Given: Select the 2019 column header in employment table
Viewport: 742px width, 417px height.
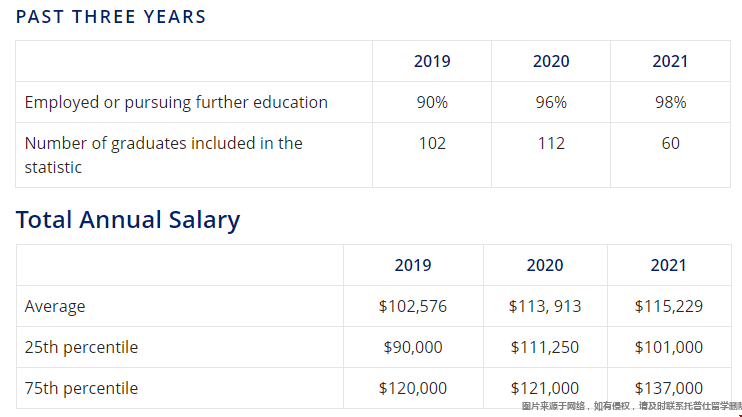Looking at the screenshot, I should [x=432, y=61].
